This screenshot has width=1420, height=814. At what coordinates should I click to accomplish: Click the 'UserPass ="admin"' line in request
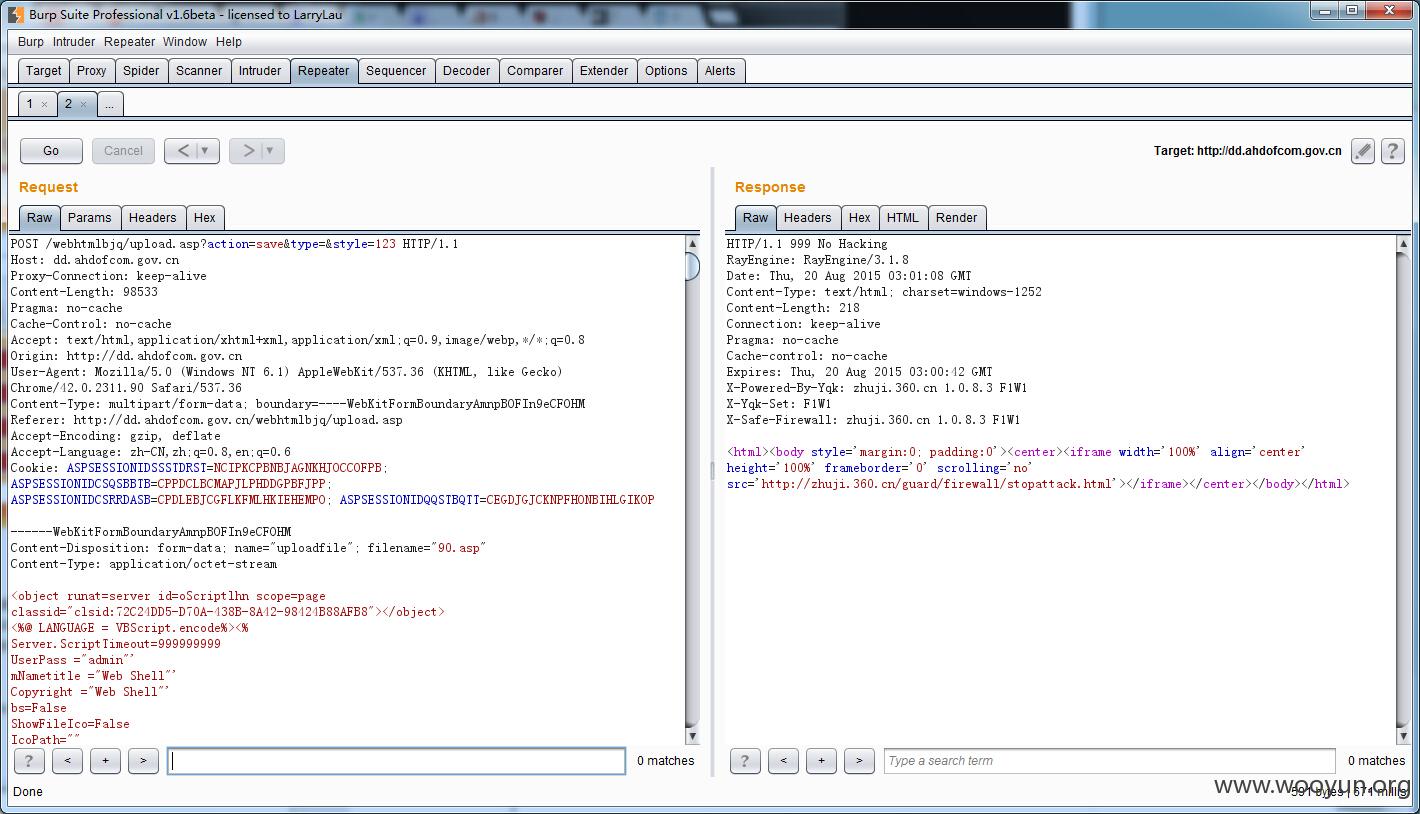(x=72, y=660)
